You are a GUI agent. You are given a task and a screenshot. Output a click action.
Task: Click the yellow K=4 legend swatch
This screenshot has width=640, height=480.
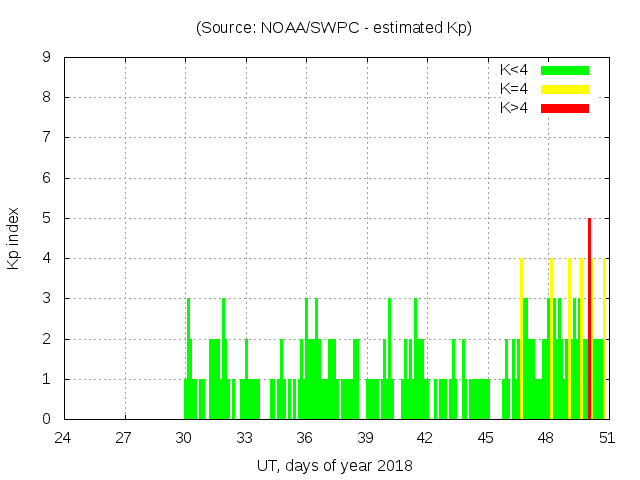coord(565,89)
